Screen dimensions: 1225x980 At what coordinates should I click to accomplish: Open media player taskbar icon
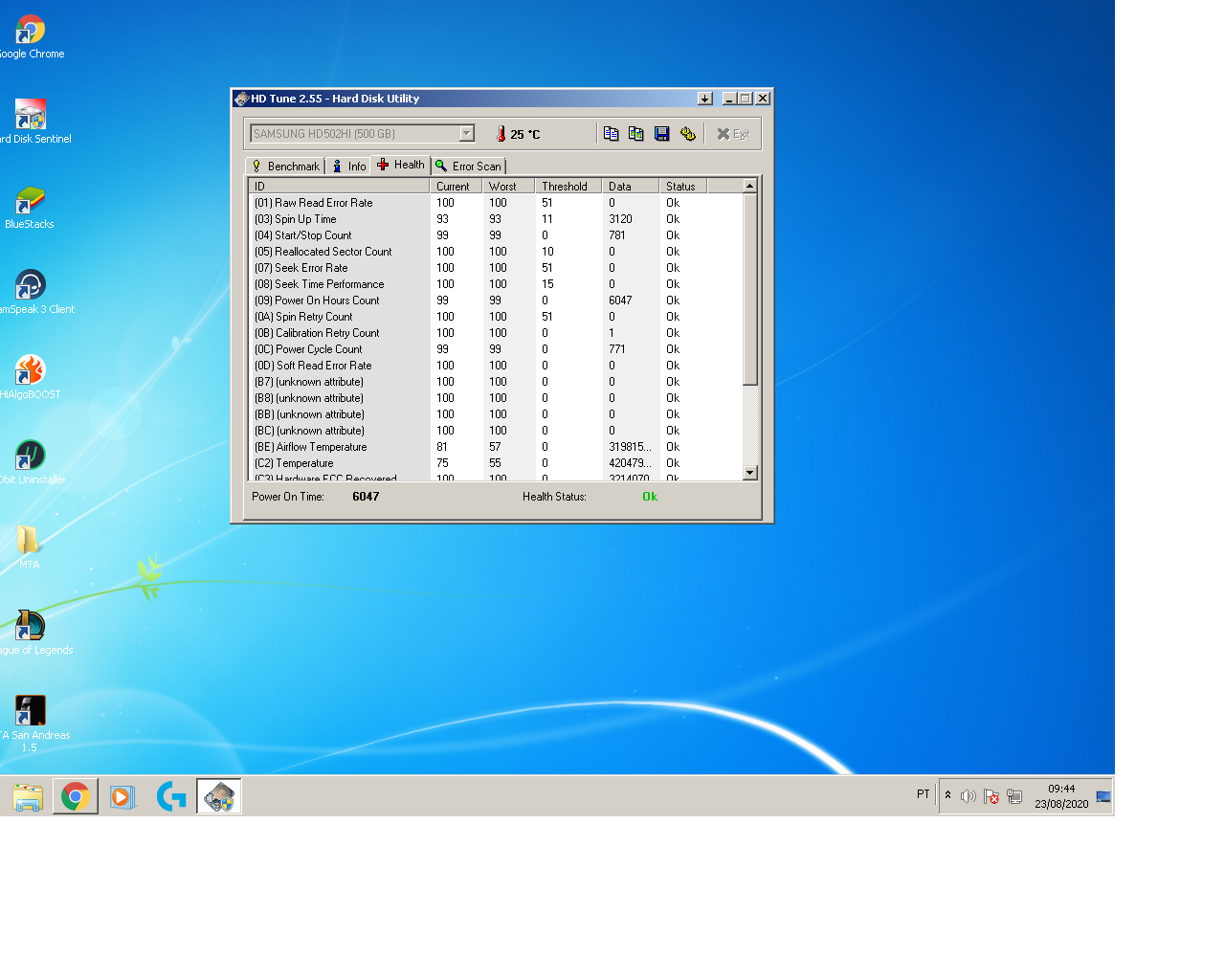(122, 796)
